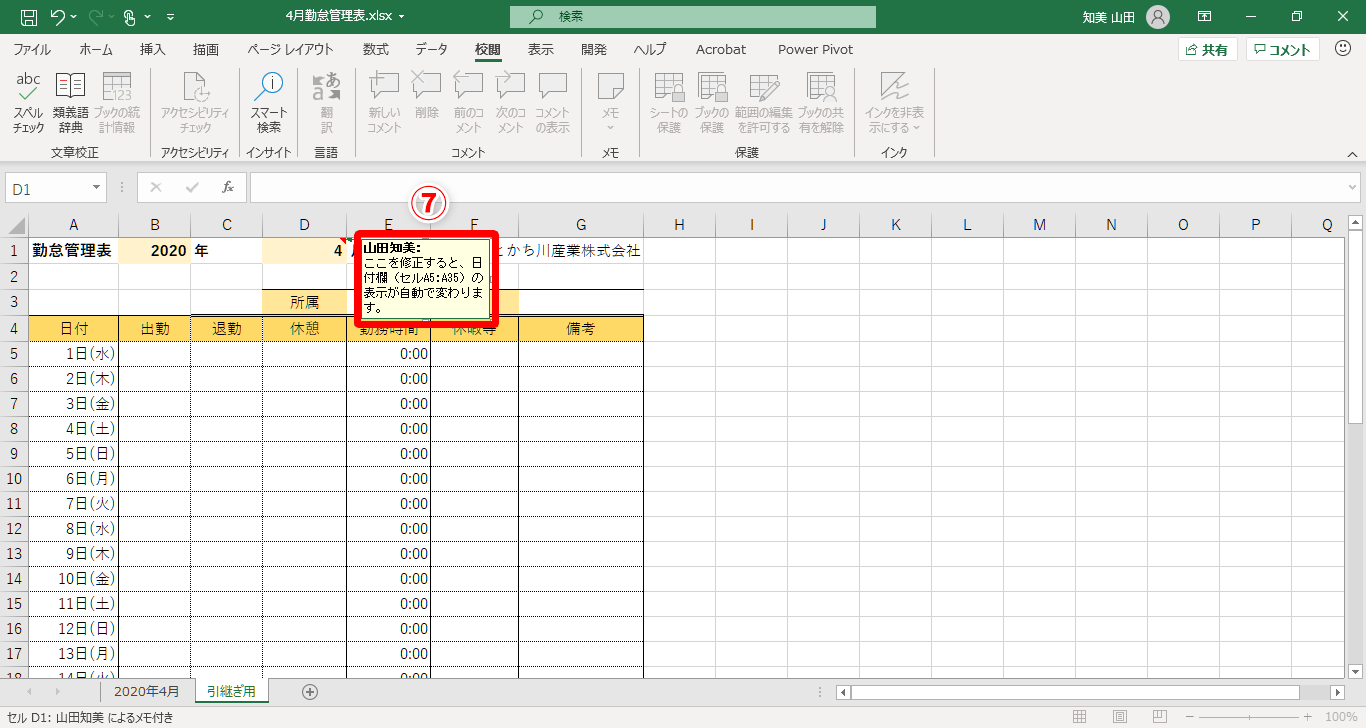Launch the 翻訳 translate tool

326,104
